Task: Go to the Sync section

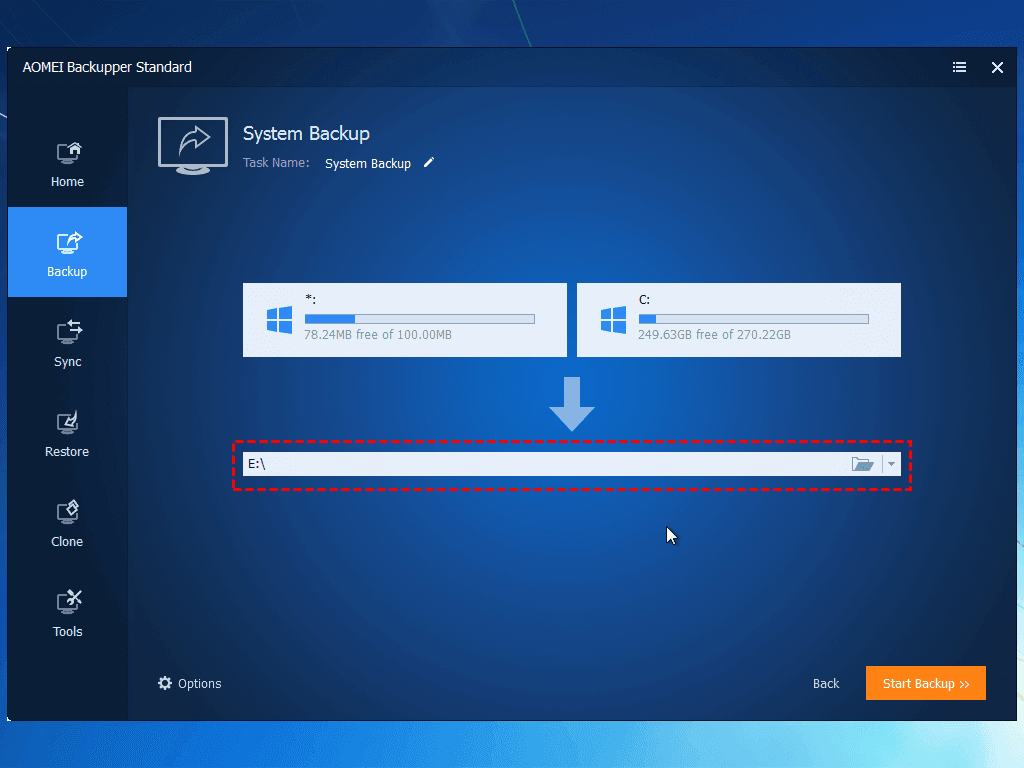Action: tap(67, 343)
